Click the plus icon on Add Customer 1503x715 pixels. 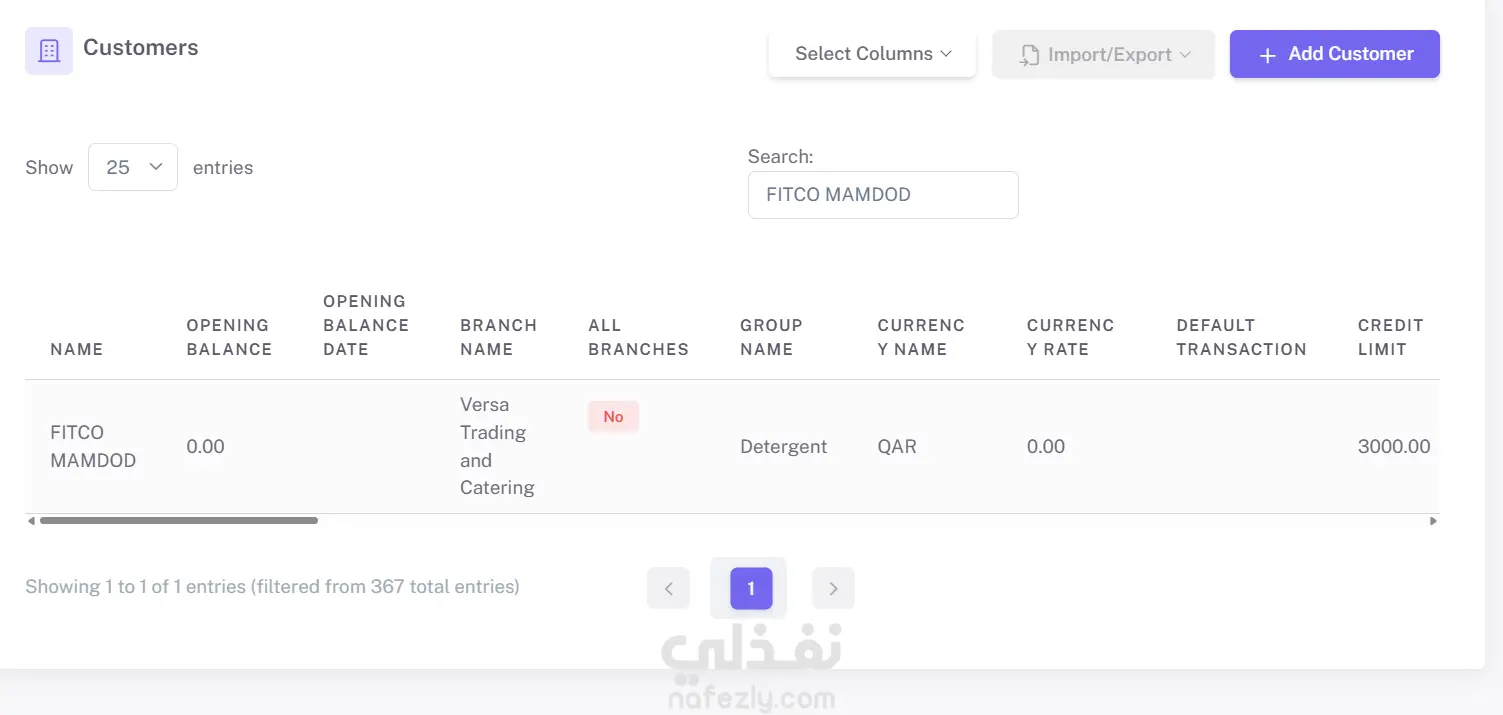point(1267,55)
